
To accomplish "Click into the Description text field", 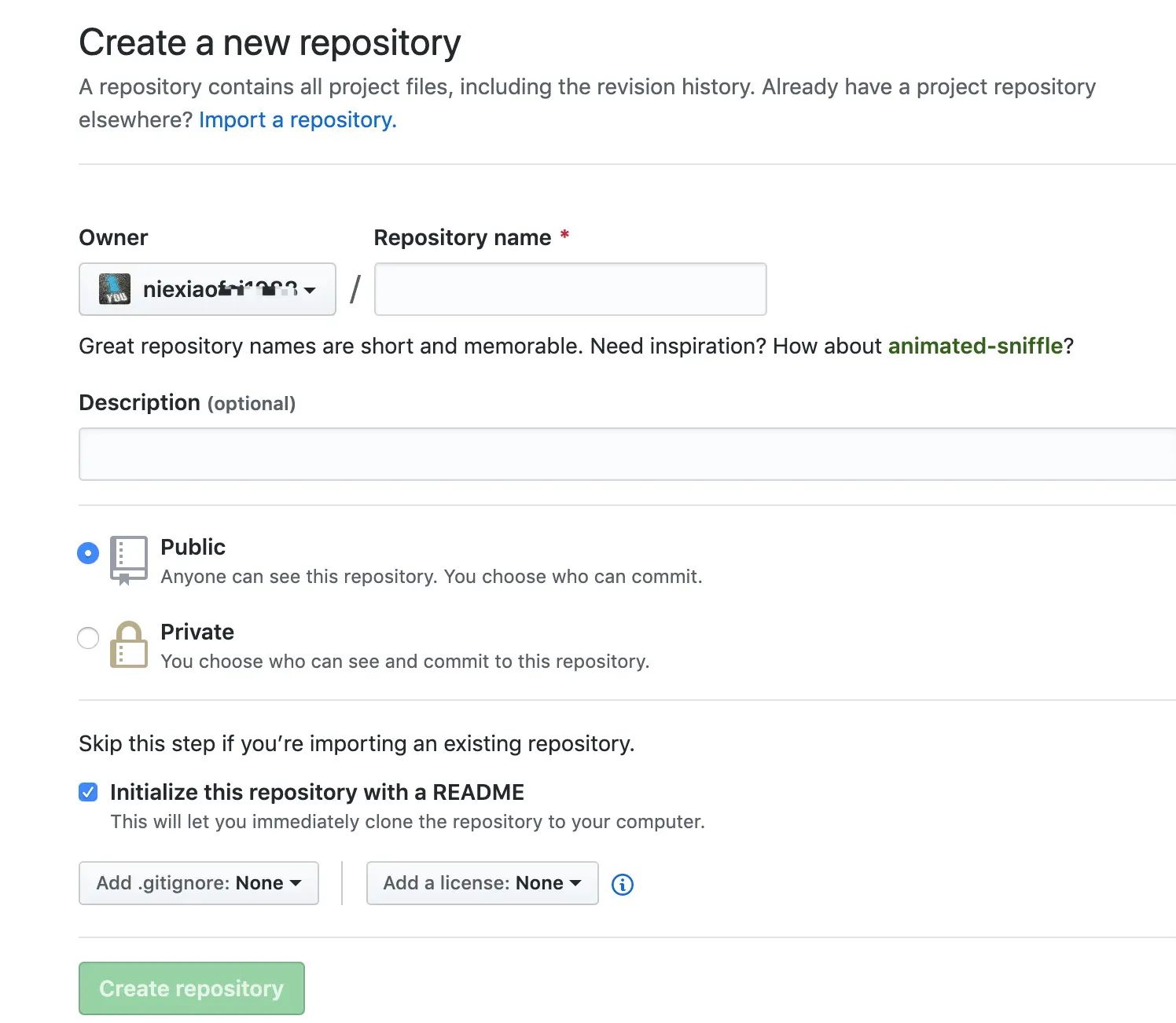I will tap(627, 454).
